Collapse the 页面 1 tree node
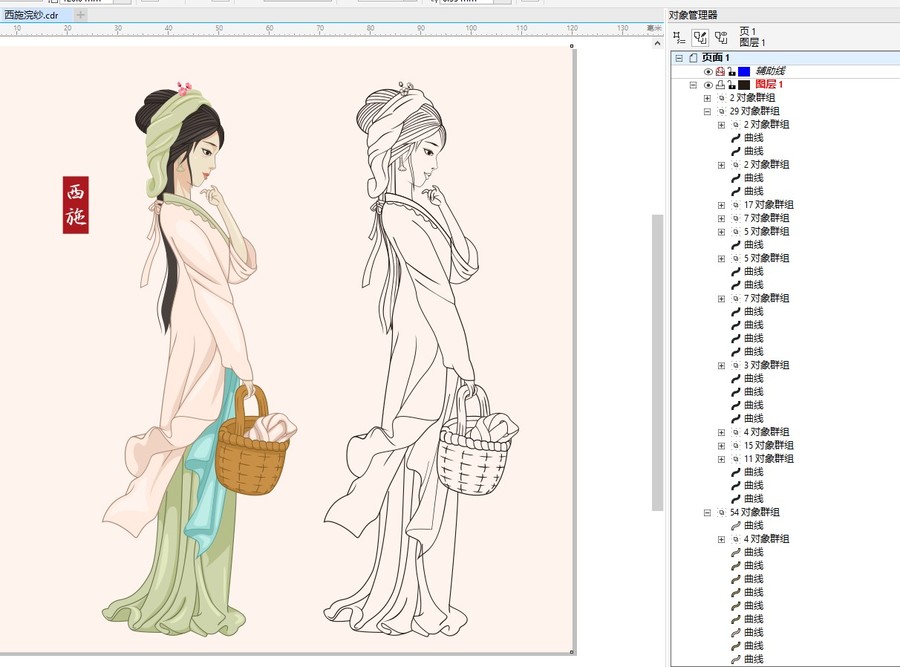Screen dimensions: 900x667 (679, 58)
